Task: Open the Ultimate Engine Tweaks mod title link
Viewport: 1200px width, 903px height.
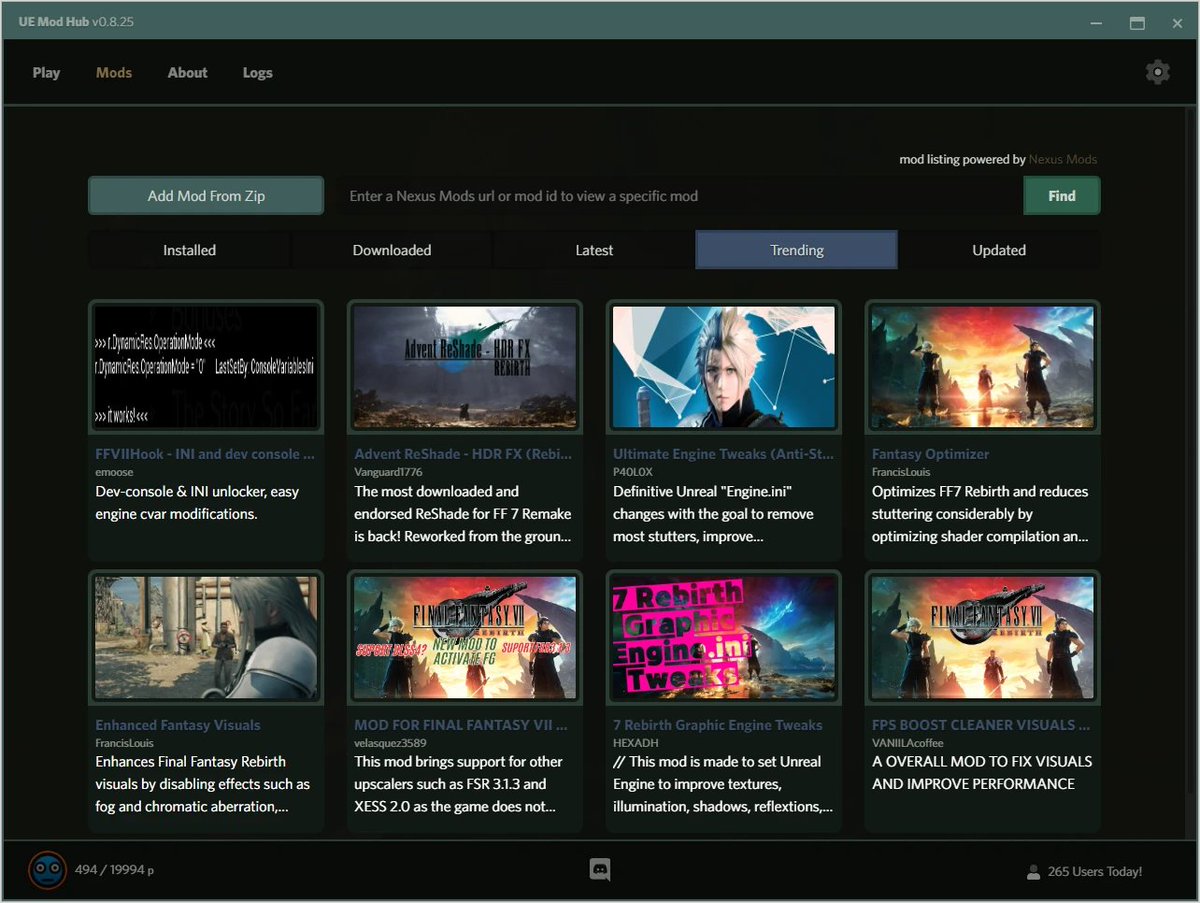Action: (x=722, y=453)
